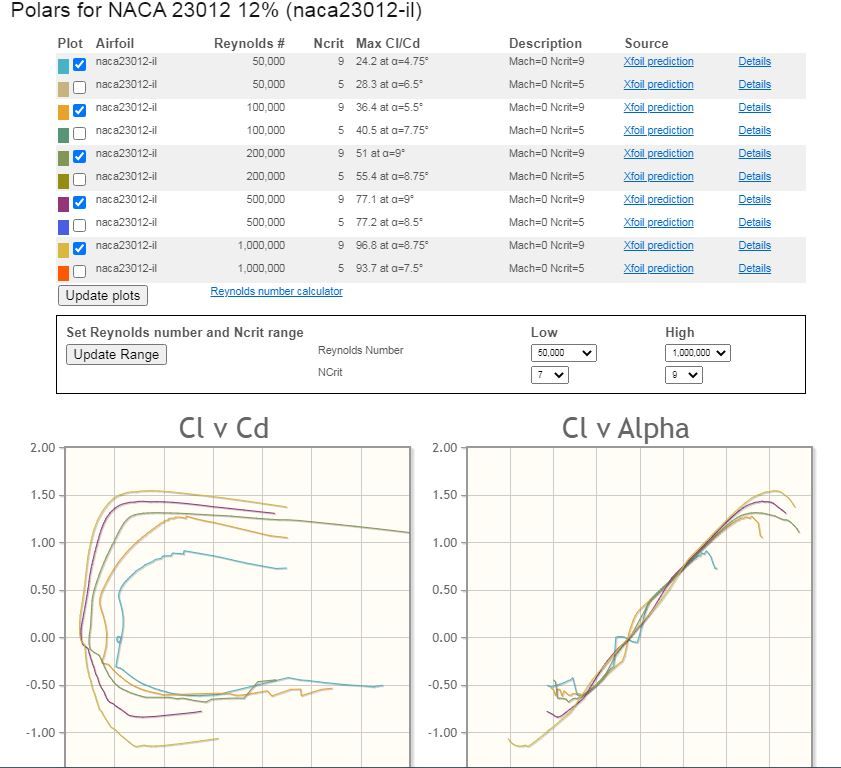841x768 pixels.
Task: Expand the Low NCrit dropdown
Action: (549, 375)
